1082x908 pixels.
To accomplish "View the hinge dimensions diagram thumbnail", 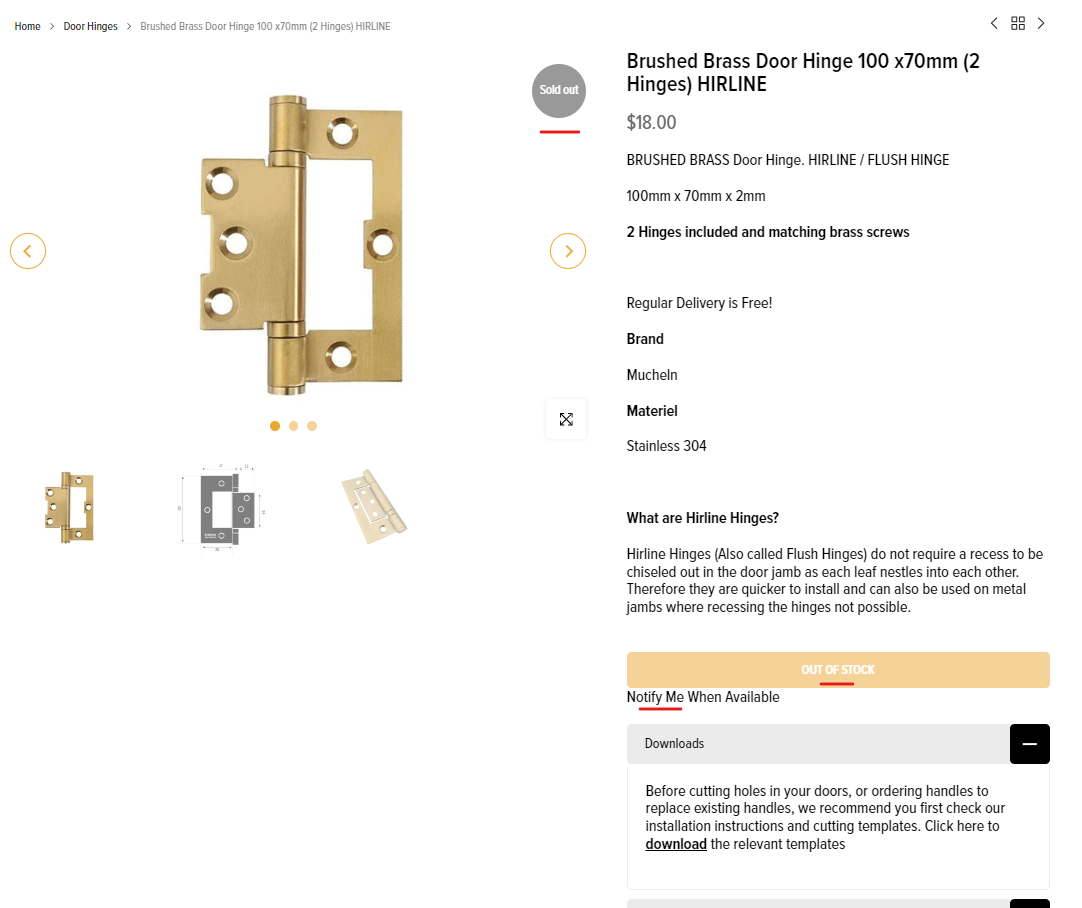I will [x=221, y=506].
